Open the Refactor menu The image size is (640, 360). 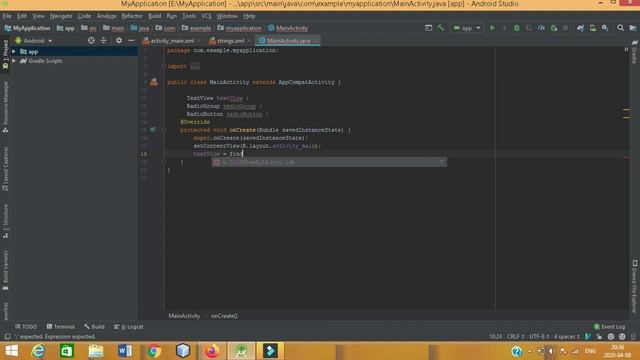click(x=132, y=16)
